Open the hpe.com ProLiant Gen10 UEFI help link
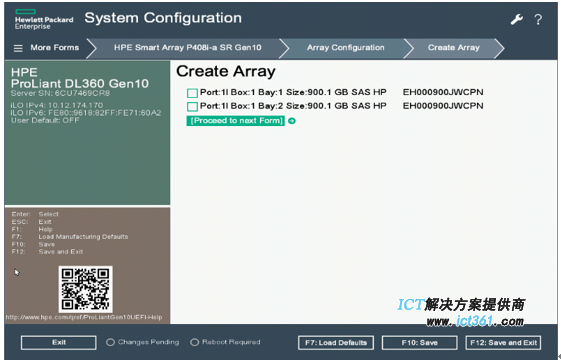Image resolution: width=561 pixels, height=362 pixels. coord(84,317)
